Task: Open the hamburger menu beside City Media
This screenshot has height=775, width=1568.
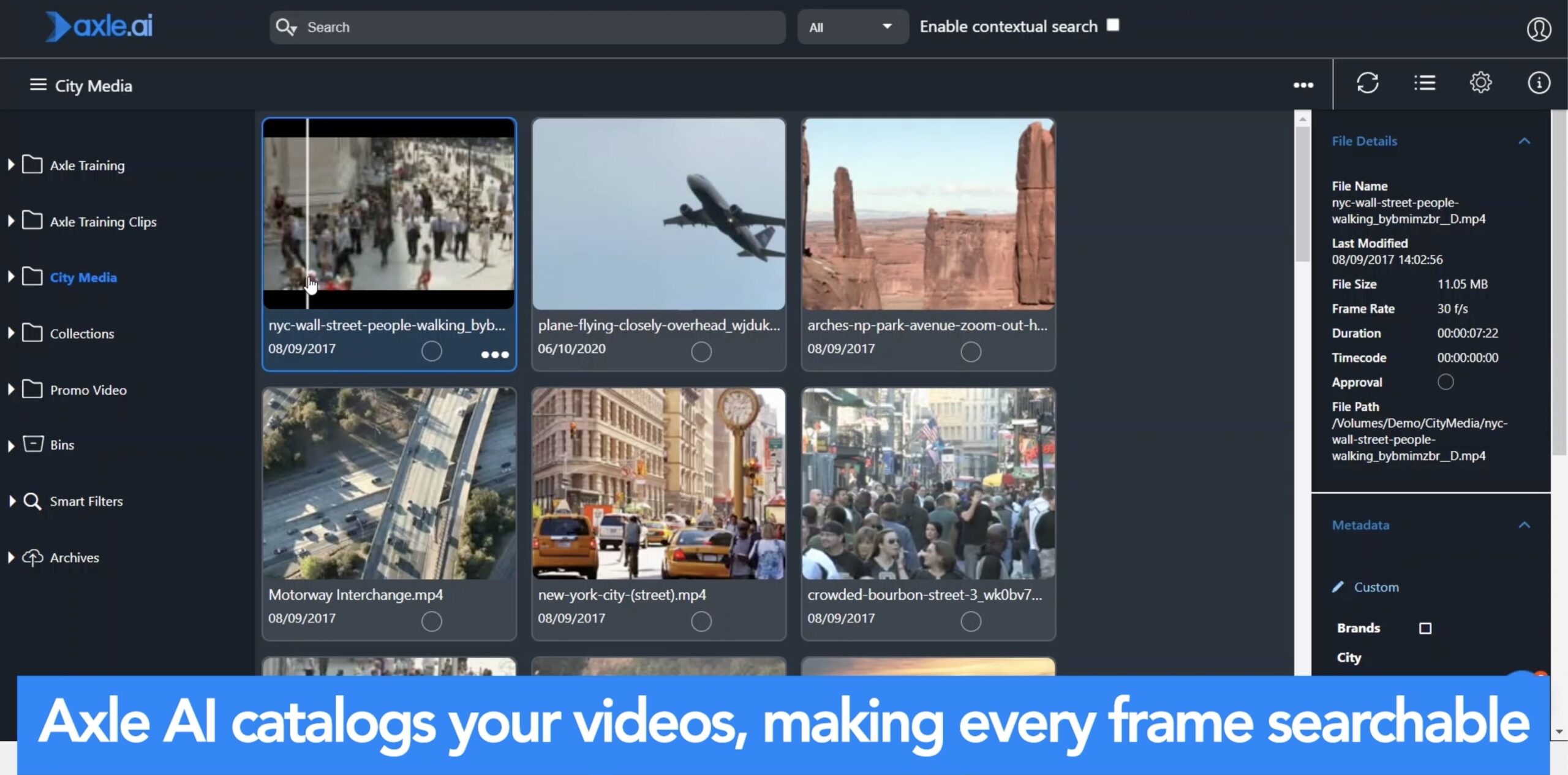Action: coord(38,85)
